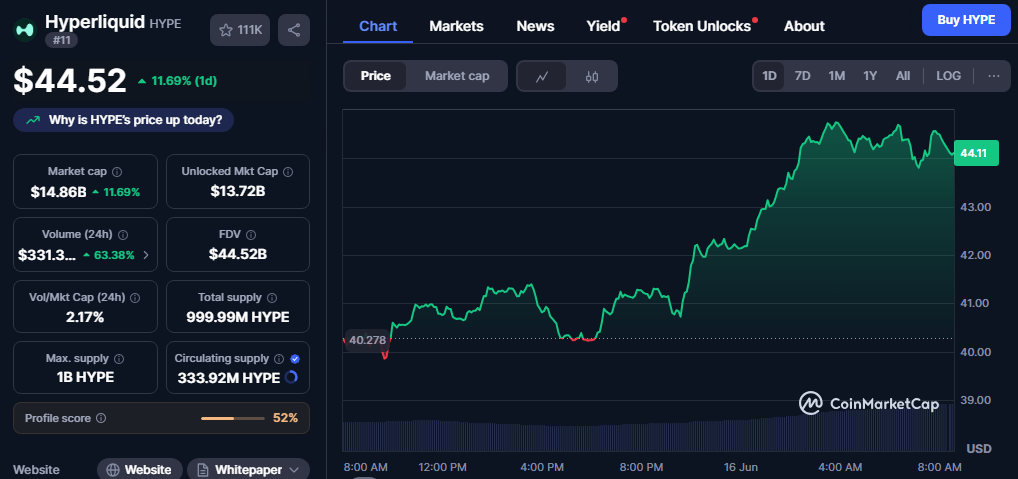Click the $13.72B unlocked market cap value

click(x=238, y=191)
